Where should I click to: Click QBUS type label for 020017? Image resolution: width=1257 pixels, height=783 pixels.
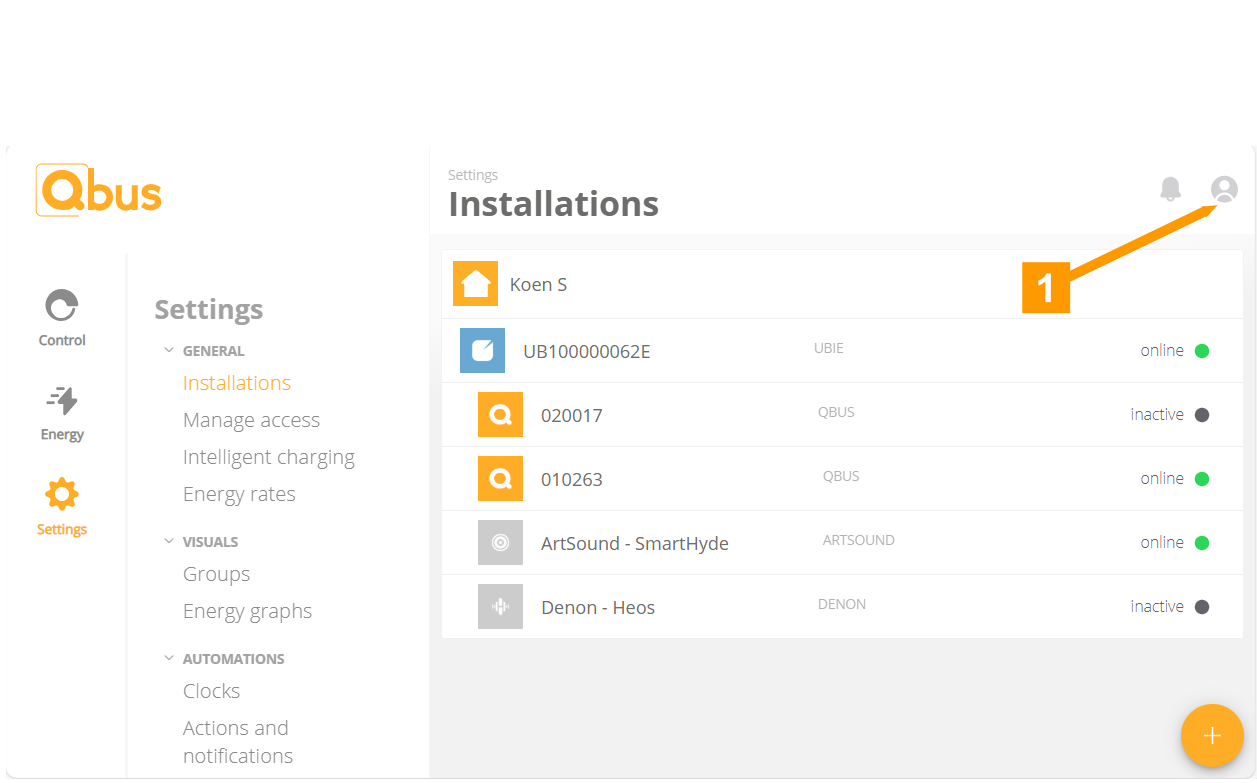pos(836,412)
